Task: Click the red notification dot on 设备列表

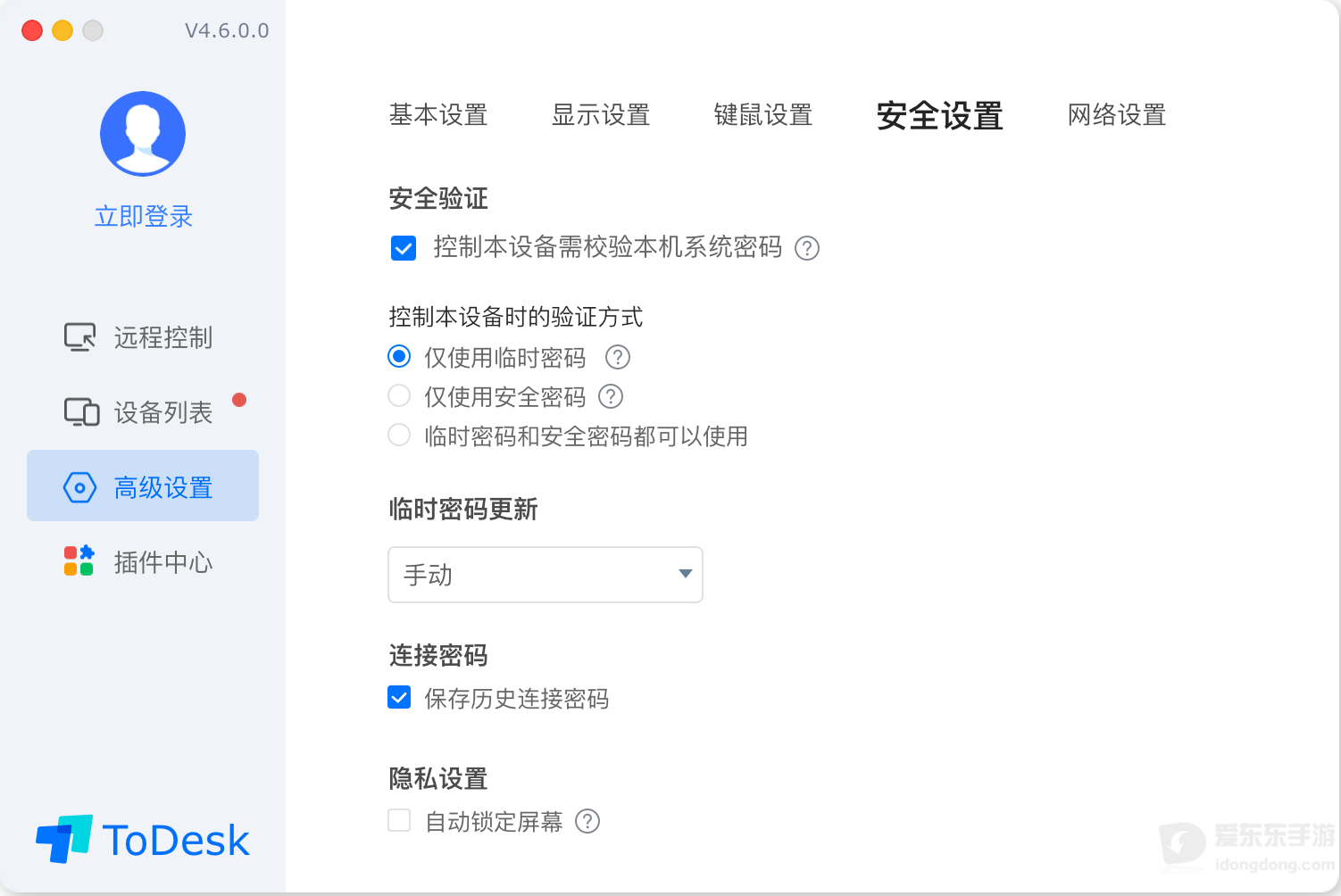Action: (239, 400)
